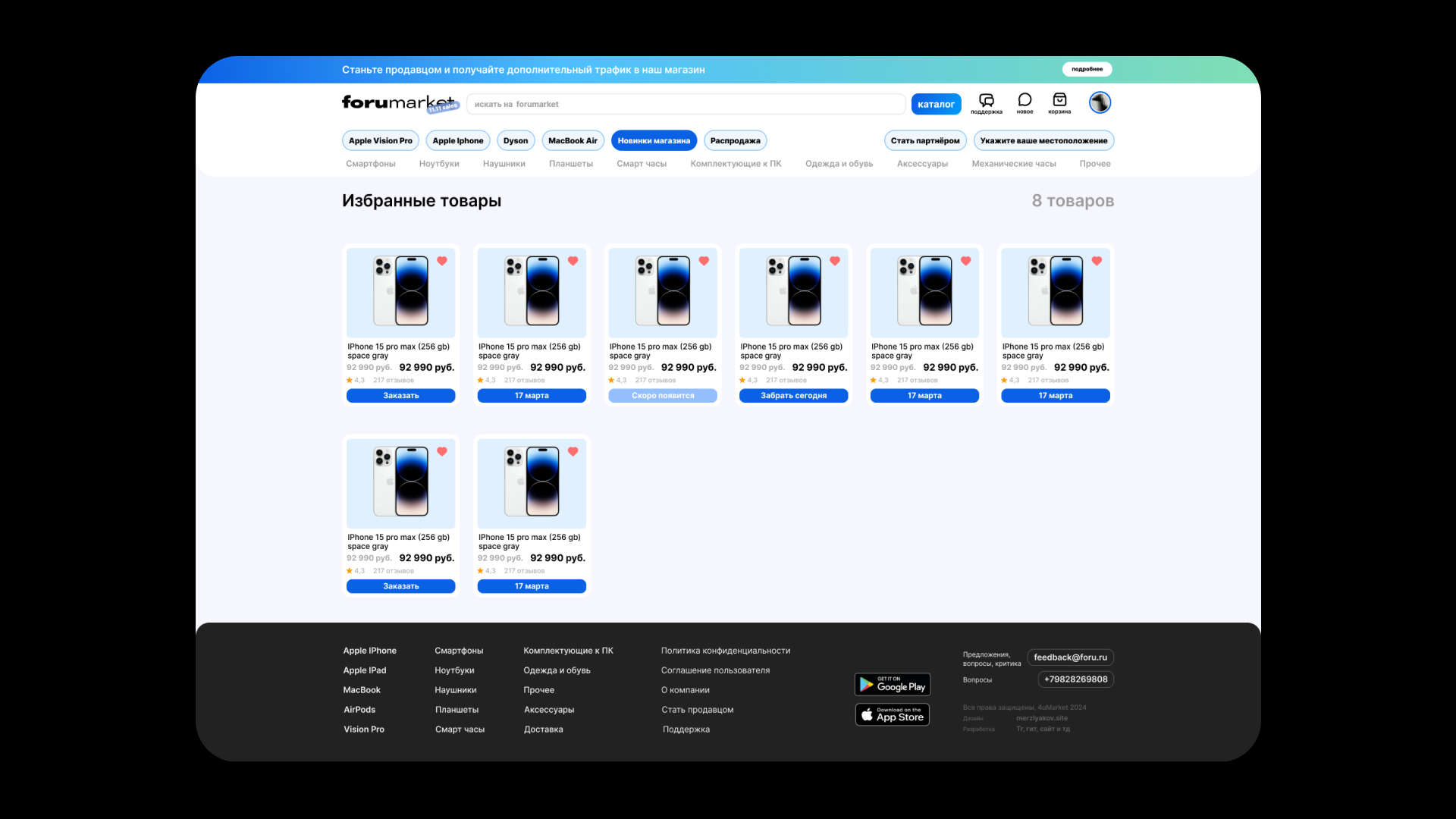Unfavorite the first product with heart icon
Viewport: 1456px width, 819px height.
[442, 261]
